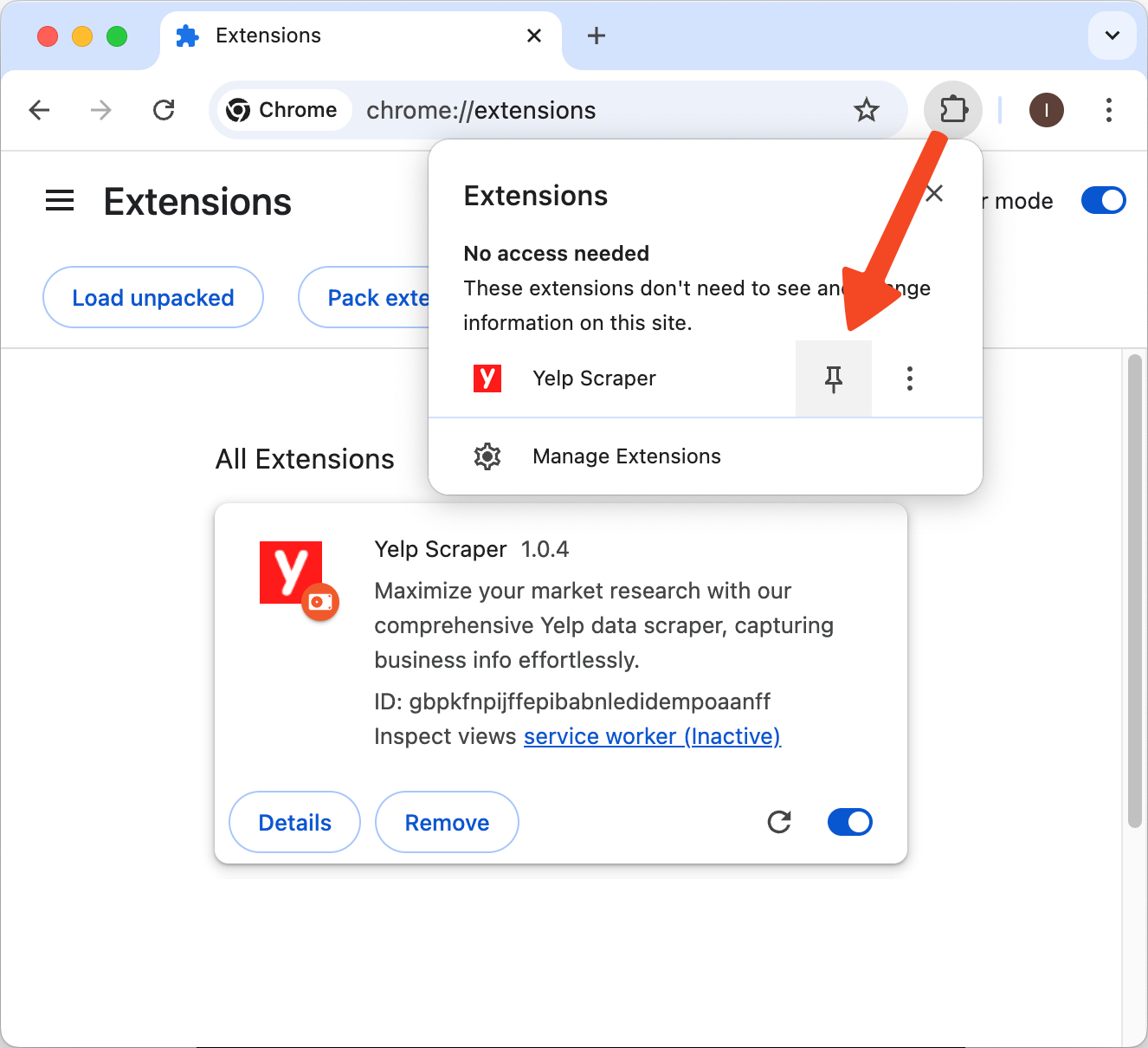This screenshot has height=1048, width=1148.
Task: Open Yelp Scraper Details
Action: pyautogui.click(x=294, y=822)
